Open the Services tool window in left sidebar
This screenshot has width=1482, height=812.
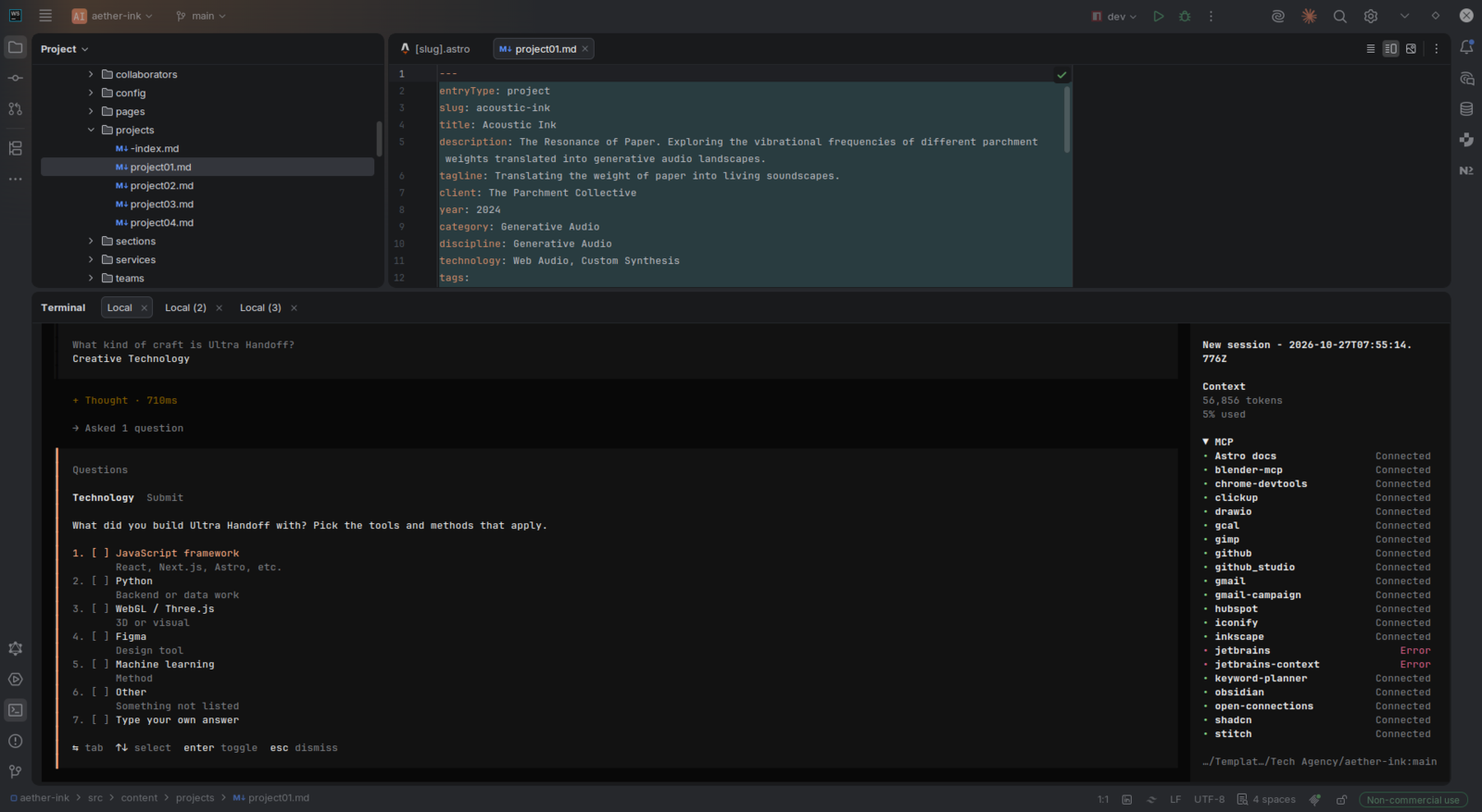coord(16,680)
